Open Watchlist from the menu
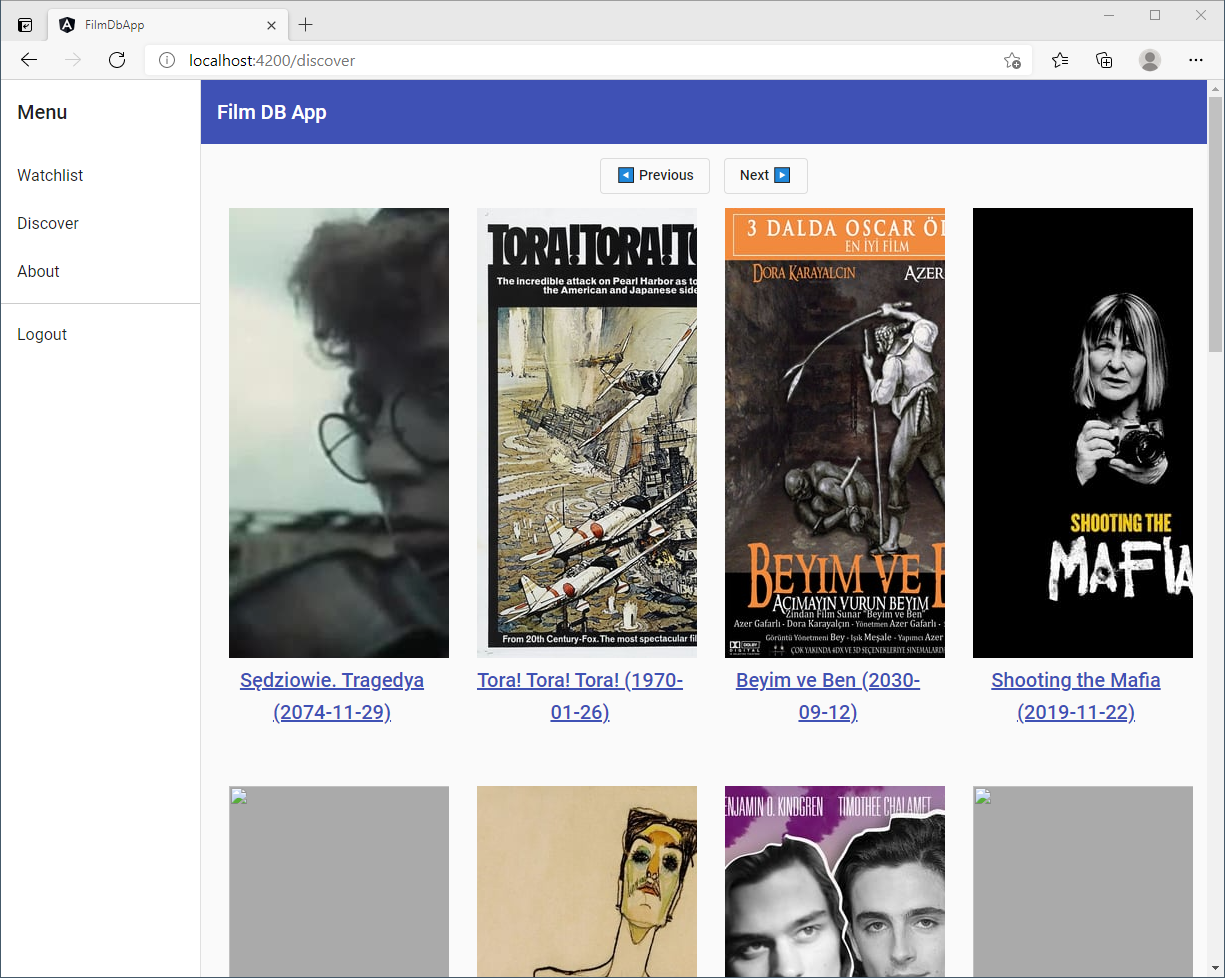Viewport: 1225px width, 978px height. tap(50, 175)
